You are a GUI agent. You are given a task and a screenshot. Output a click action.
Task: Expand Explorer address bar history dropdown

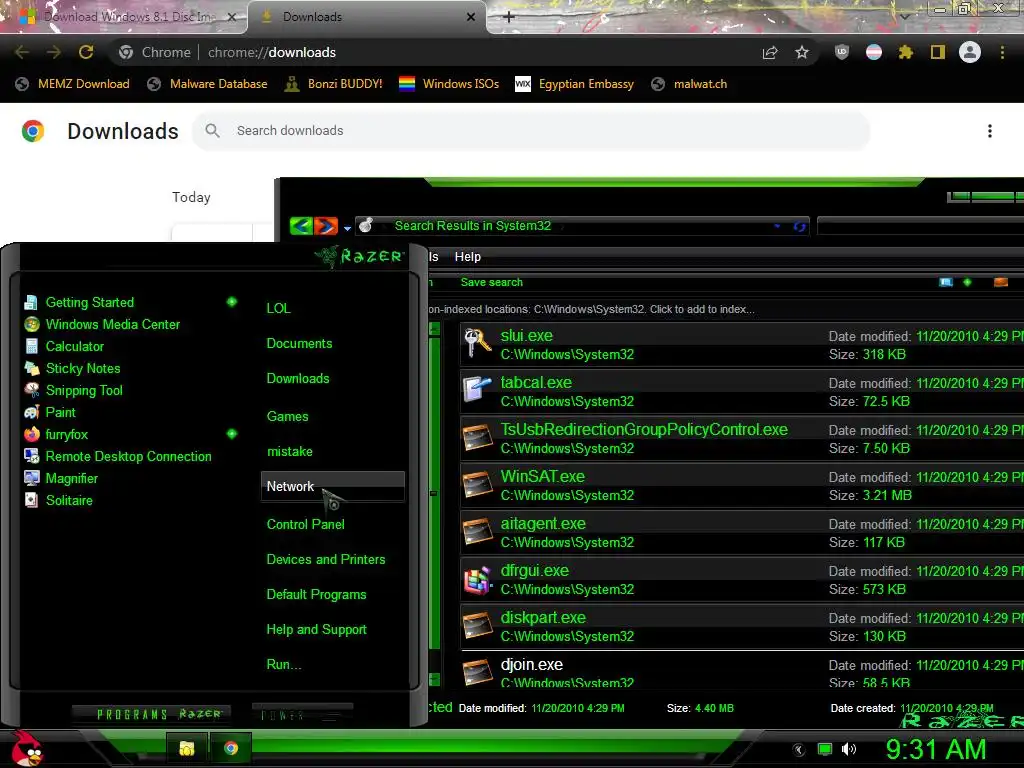pyautogui.click(x=777, y=226)
